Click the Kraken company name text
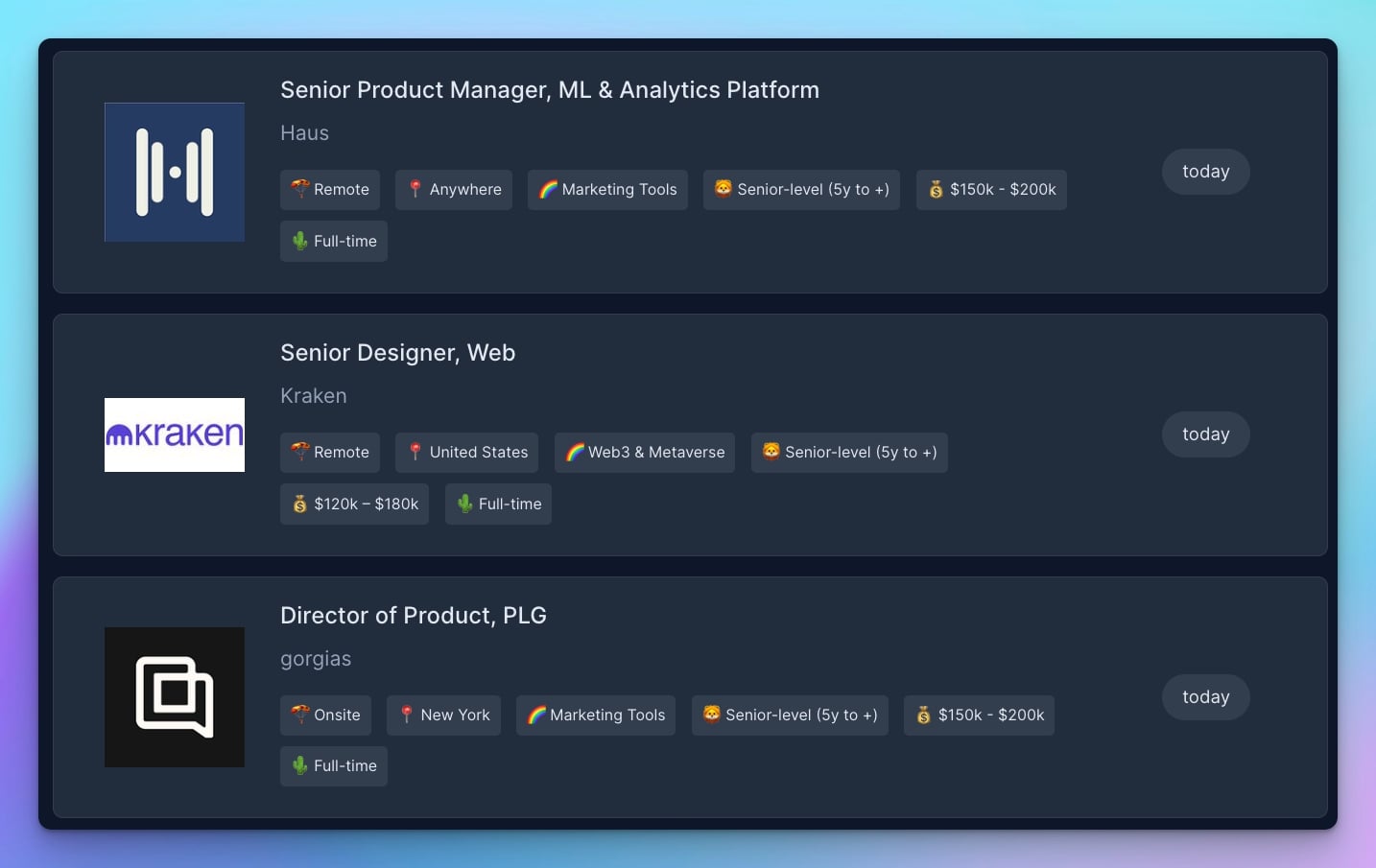 point(313,396)
